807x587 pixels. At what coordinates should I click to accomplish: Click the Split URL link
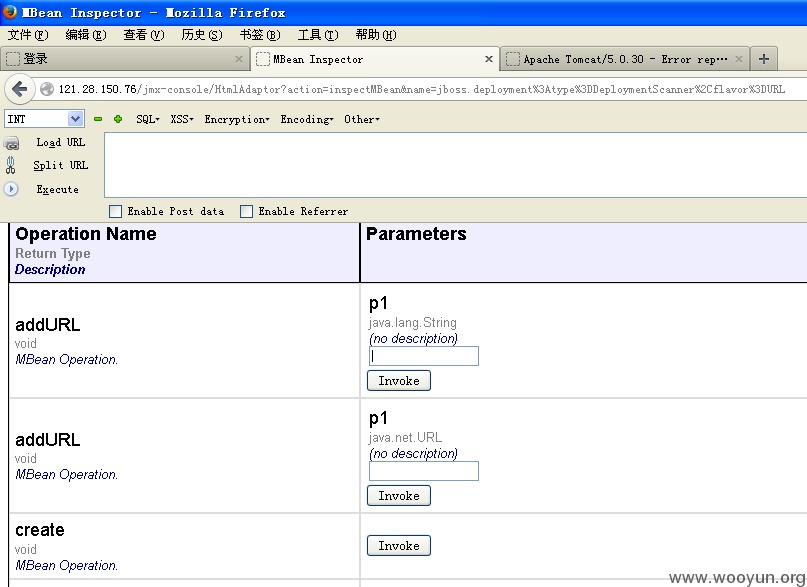[x=61, y=165]
